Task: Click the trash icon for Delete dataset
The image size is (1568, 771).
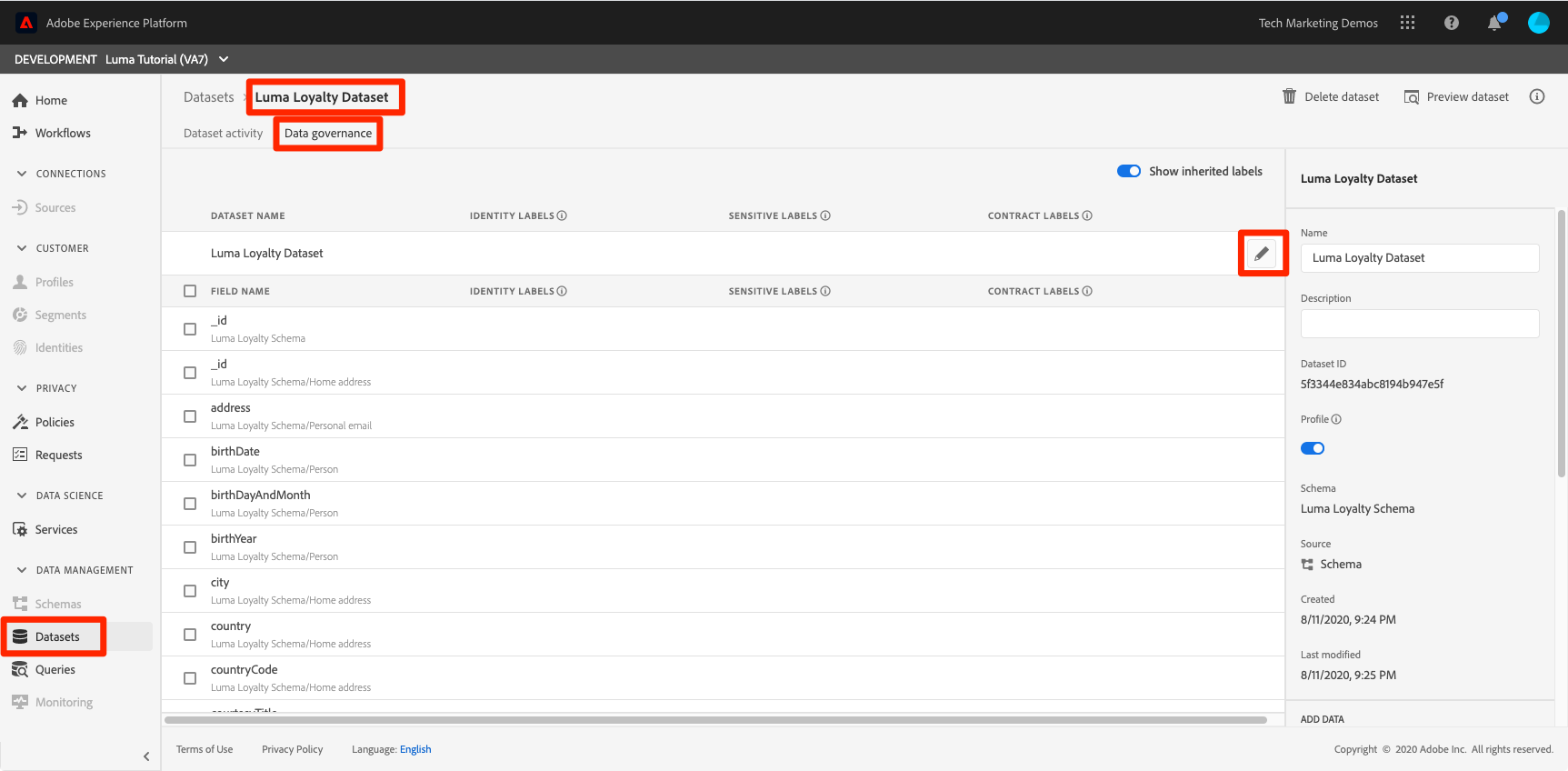Action: coord(1289,96)
